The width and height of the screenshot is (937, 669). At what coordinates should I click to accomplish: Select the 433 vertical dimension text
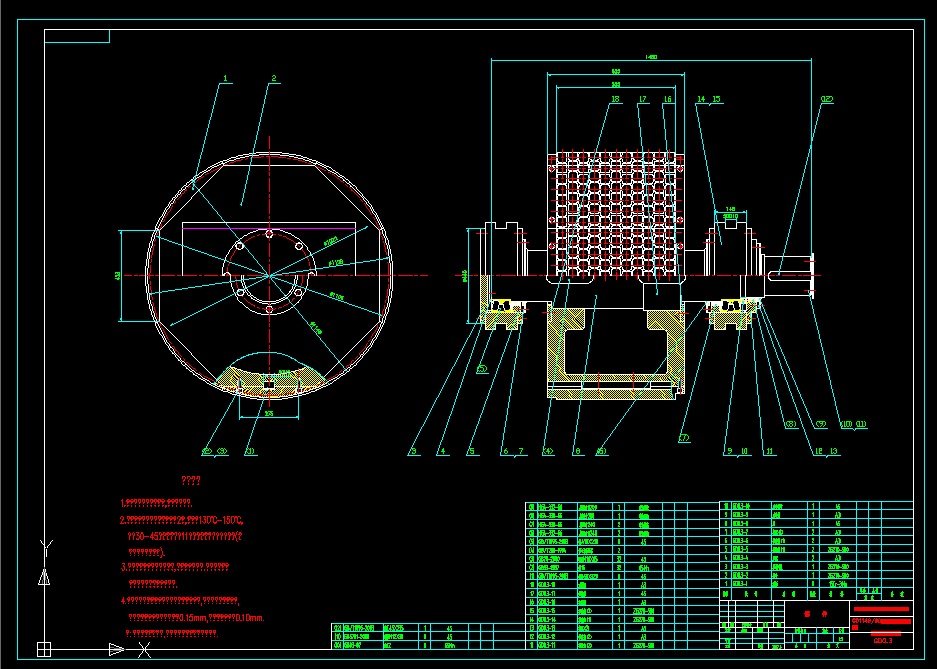pos(117,275)
